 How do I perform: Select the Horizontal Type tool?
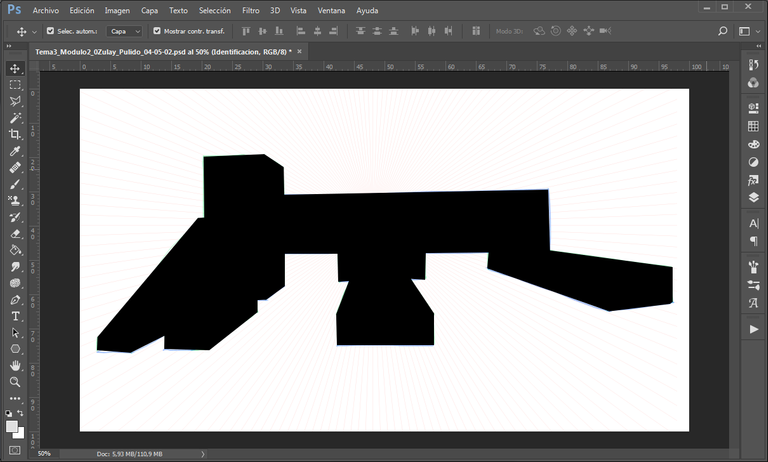pos(15,316)
